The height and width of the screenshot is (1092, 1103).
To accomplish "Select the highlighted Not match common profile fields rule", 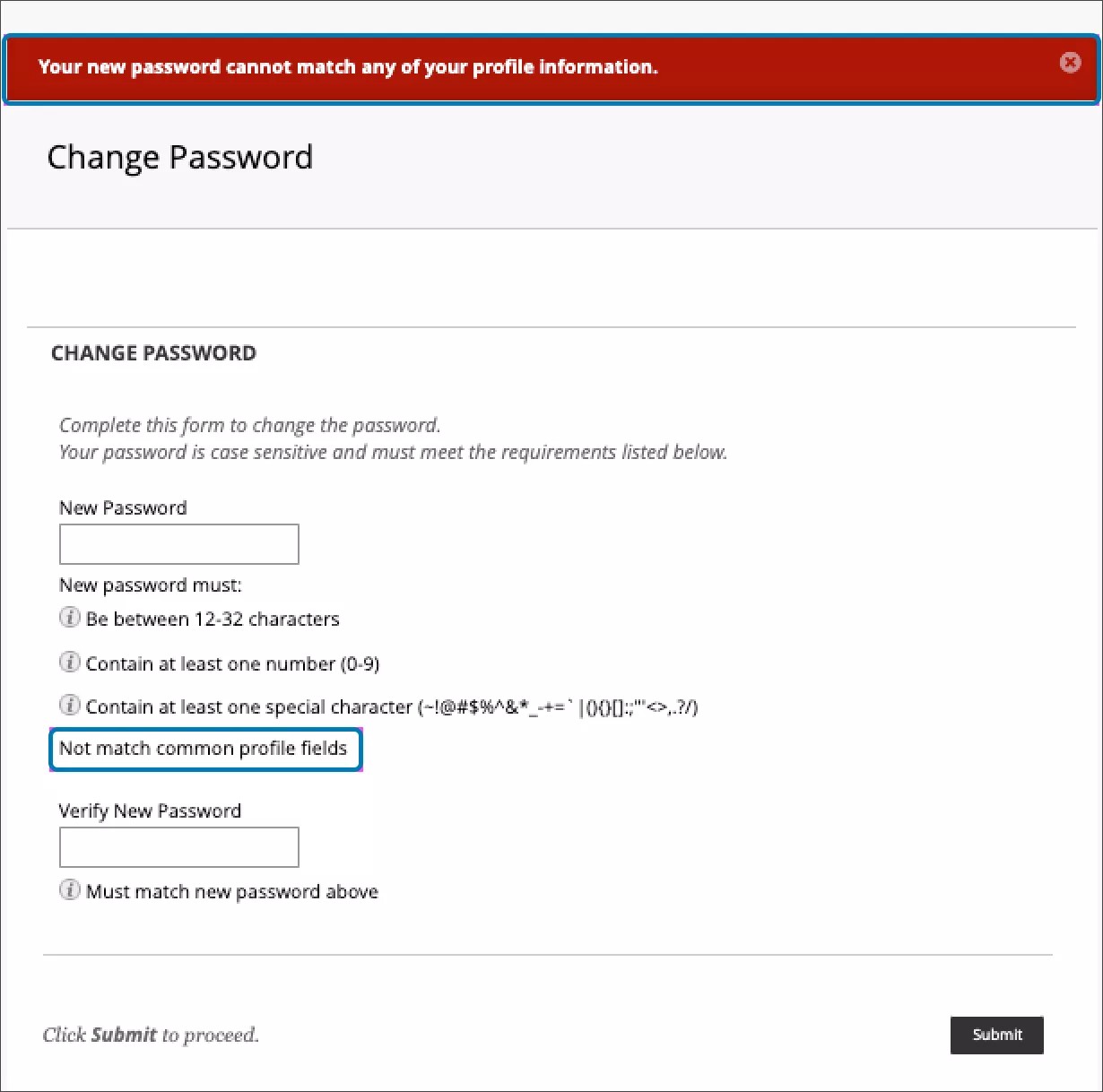I will (x=204, y=748).
